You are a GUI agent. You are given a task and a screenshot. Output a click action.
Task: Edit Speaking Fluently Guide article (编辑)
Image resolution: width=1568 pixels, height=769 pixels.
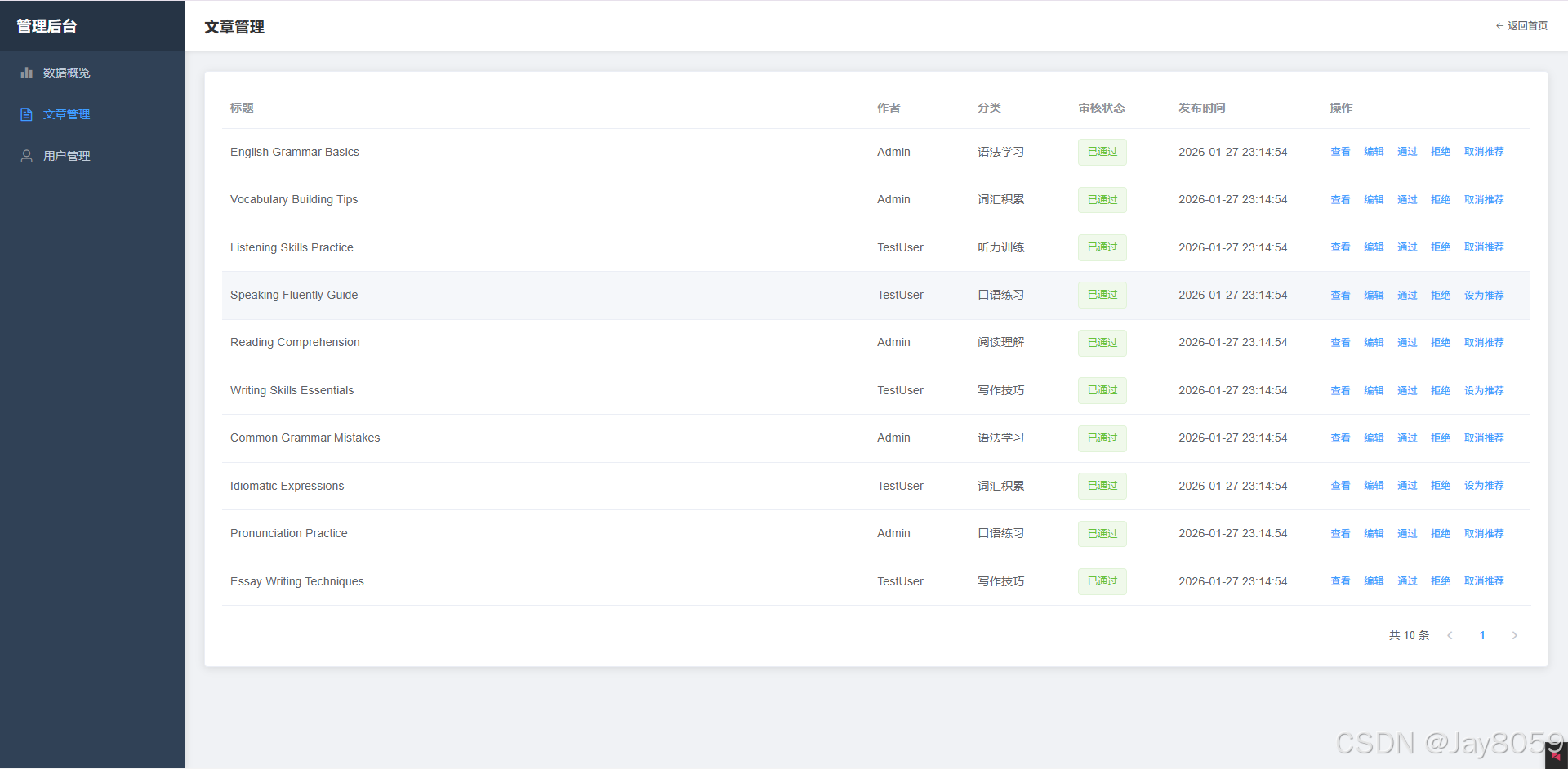pyautogui.click(x=1374, y=295)
